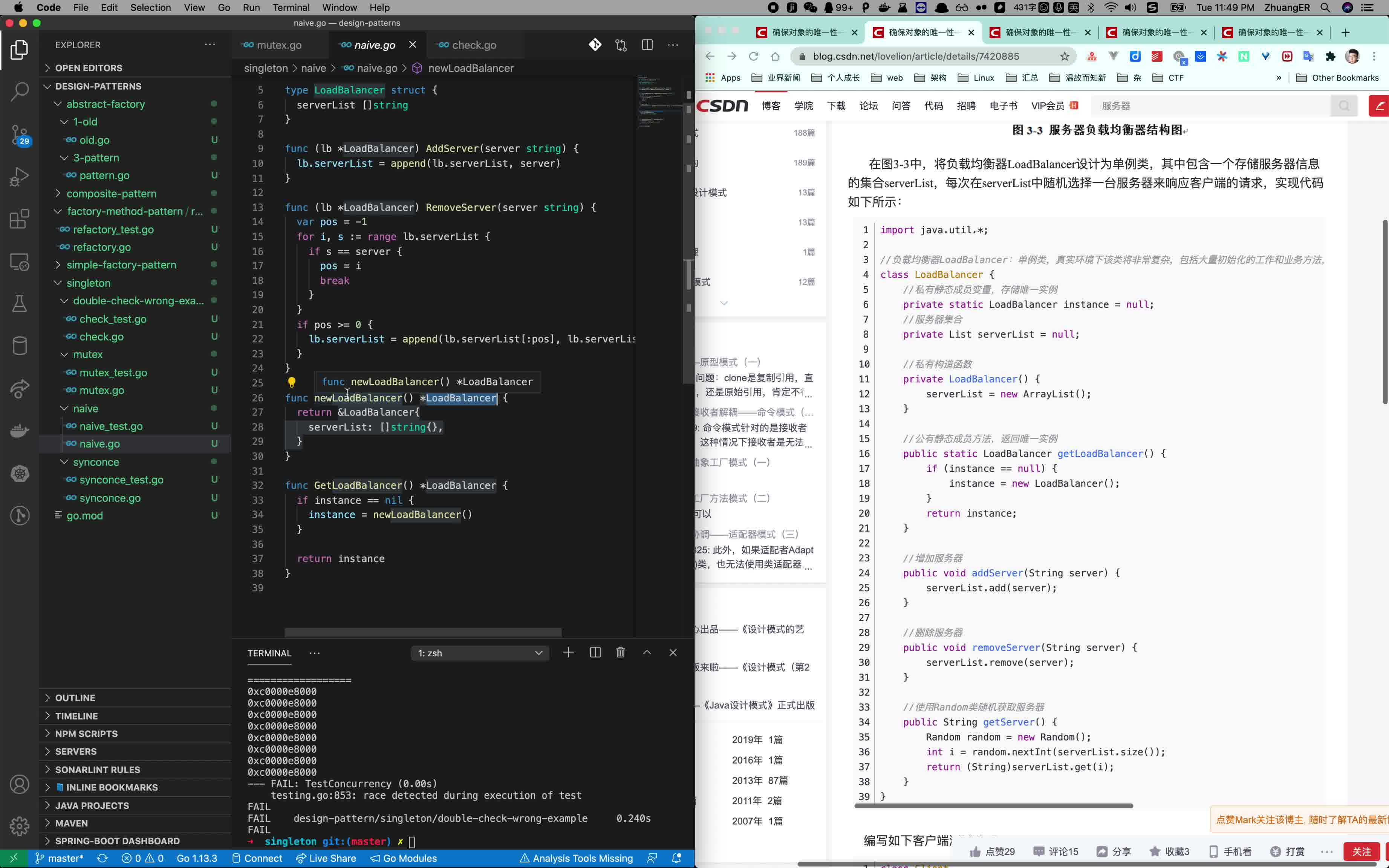Click the editor horizontal scrollbar

point(423,632)
